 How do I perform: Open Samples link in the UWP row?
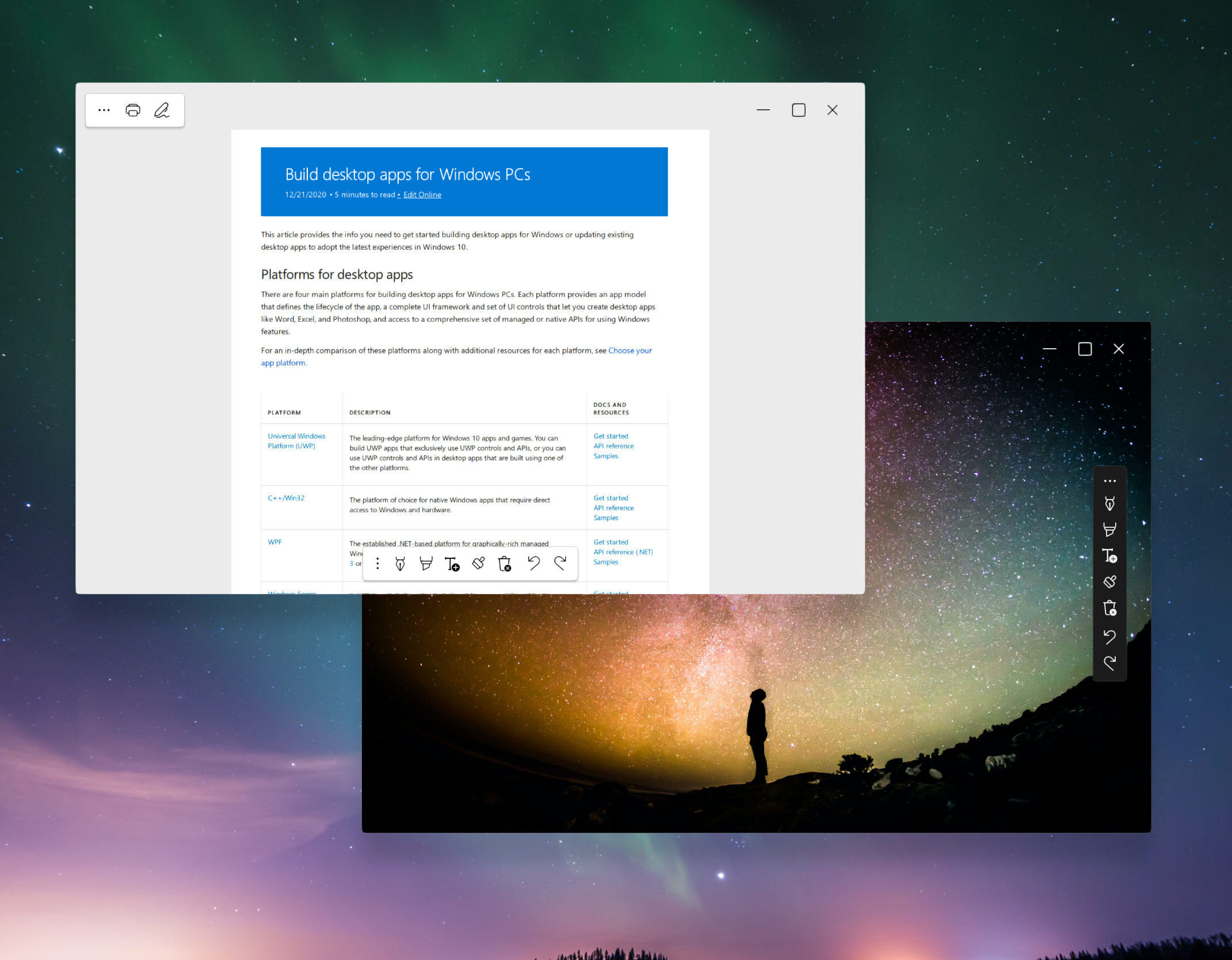[606, 456]
